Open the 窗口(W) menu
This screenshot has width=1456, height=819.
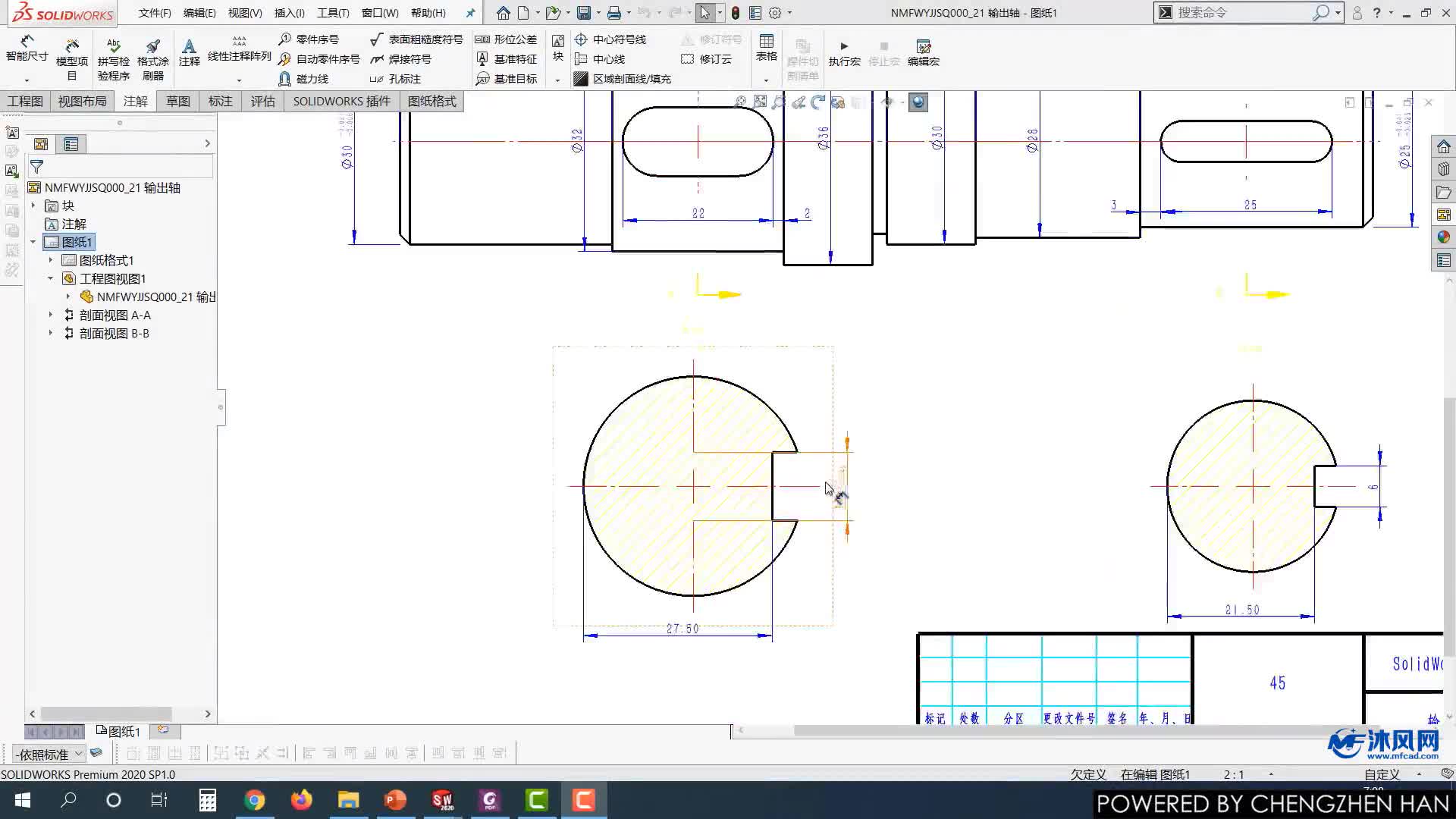pos(380,13)
